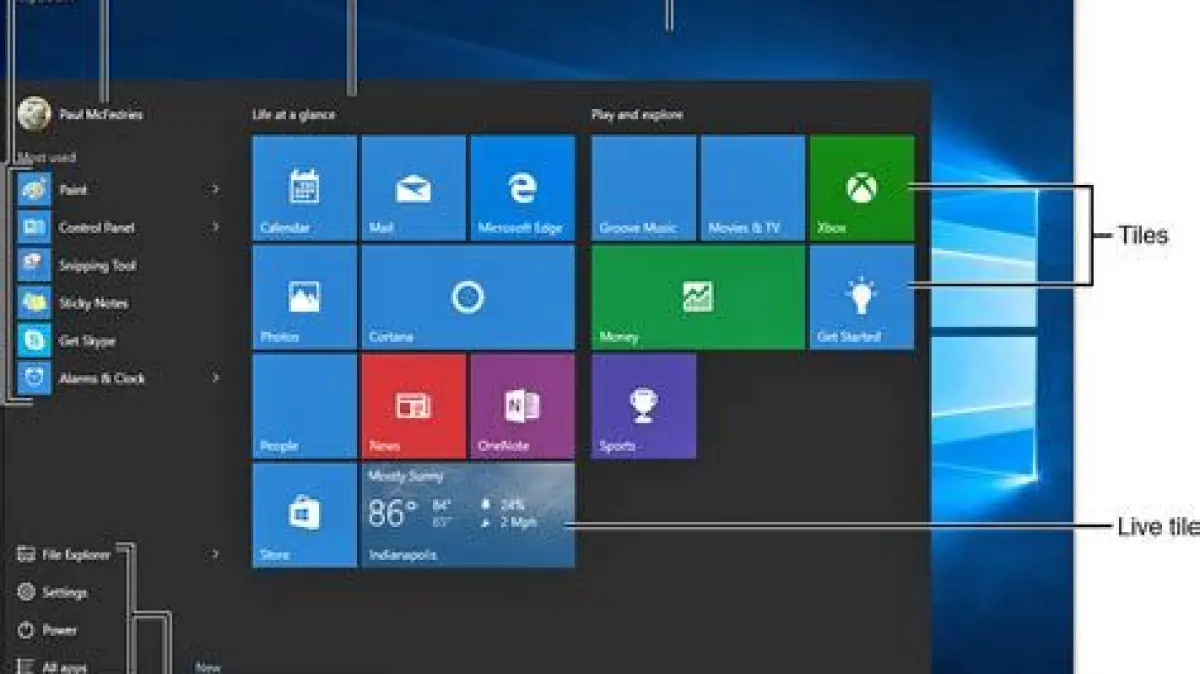Open the Sports tile

[643, 406]
